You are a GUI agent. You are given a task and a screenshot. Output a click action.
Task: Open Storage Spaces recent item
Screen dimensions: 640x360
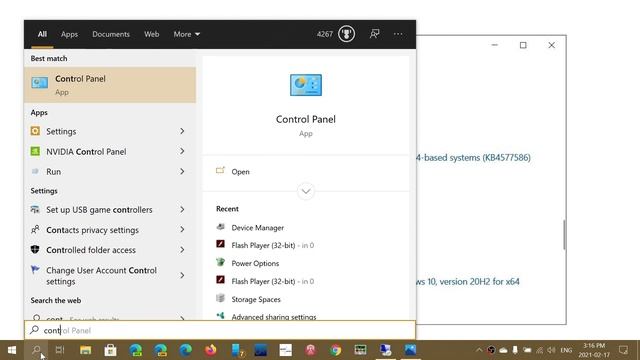(x=256, y=299)
